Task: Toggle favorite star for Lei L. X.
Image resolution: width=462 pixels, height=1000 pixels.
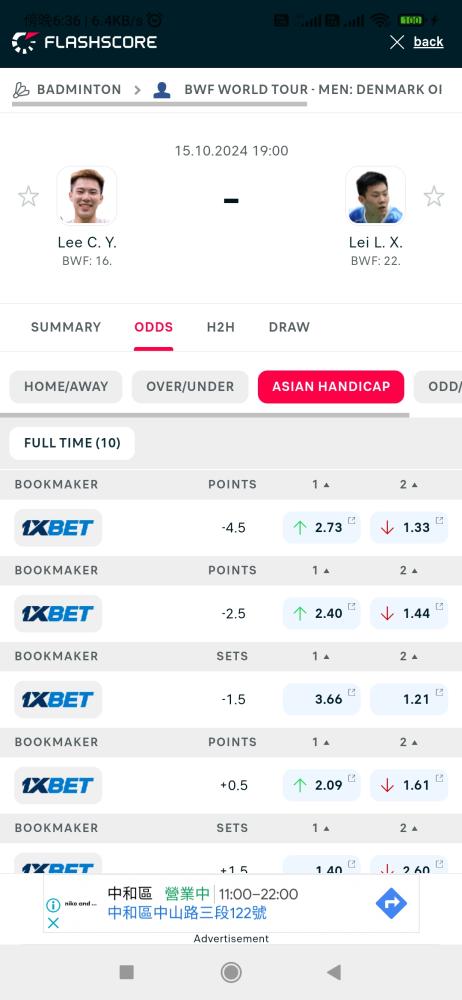Action: (x=434, y=196)
